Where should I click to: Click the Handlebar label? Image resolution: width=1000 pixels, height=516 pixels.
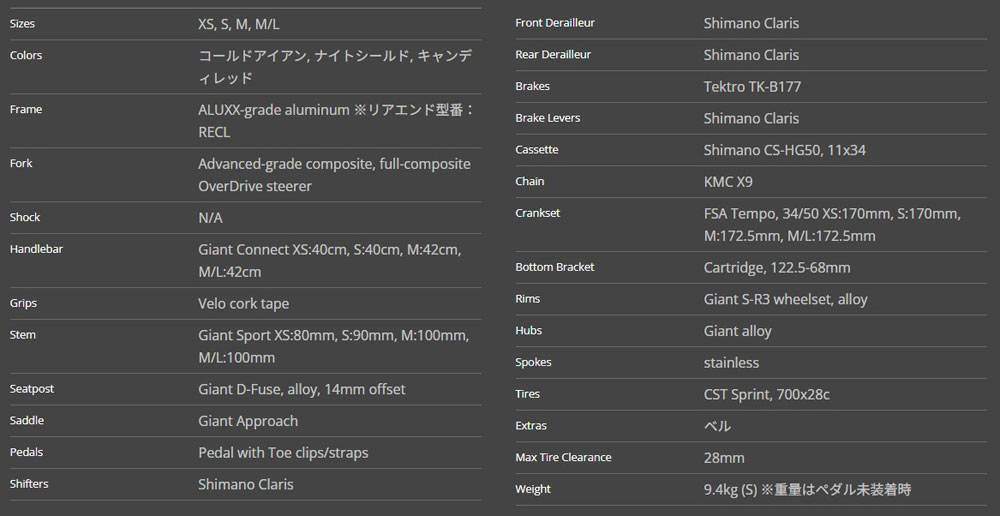point(36,249)
